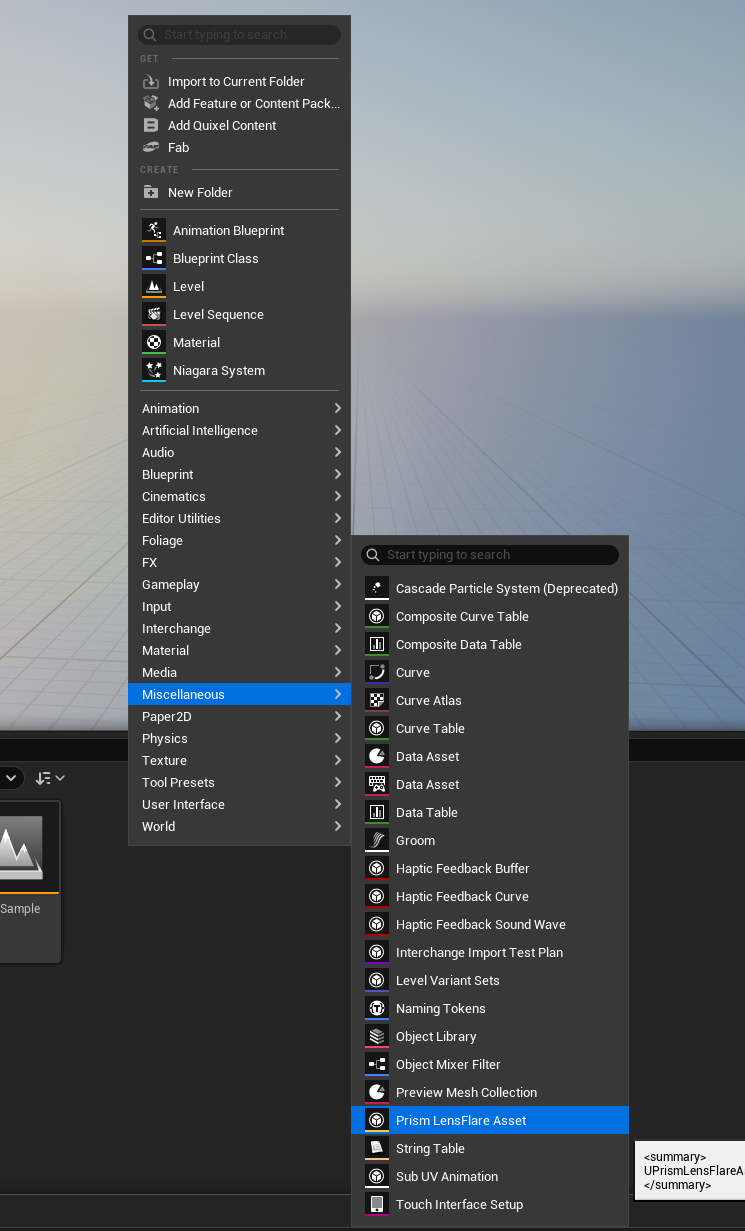Click the Blueprint Class icon
This screenshot has height=1231, width=745.
(x=153, y=258)
